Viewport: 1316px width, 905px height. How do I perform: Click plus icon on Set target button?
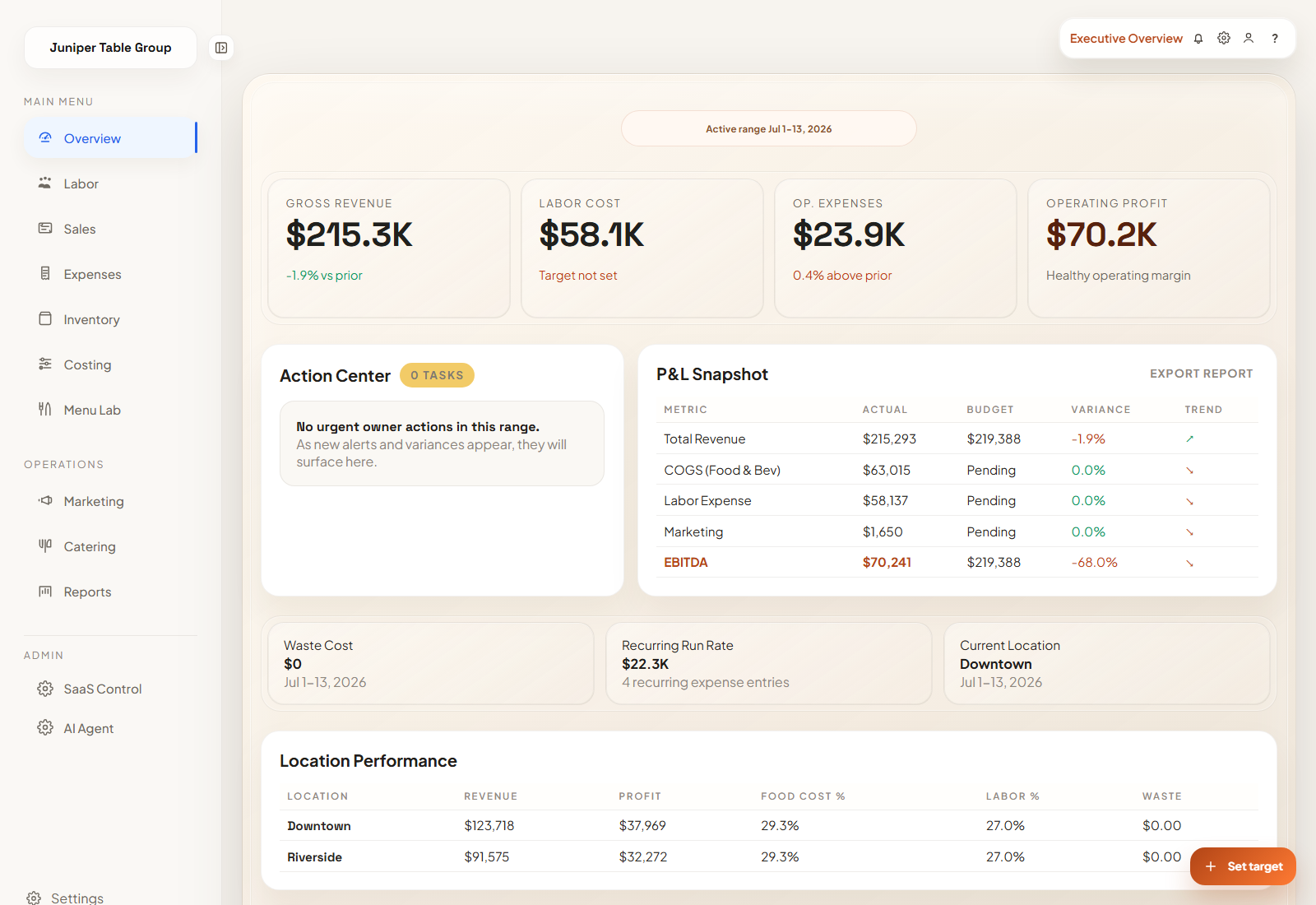tap(1210, 866)
